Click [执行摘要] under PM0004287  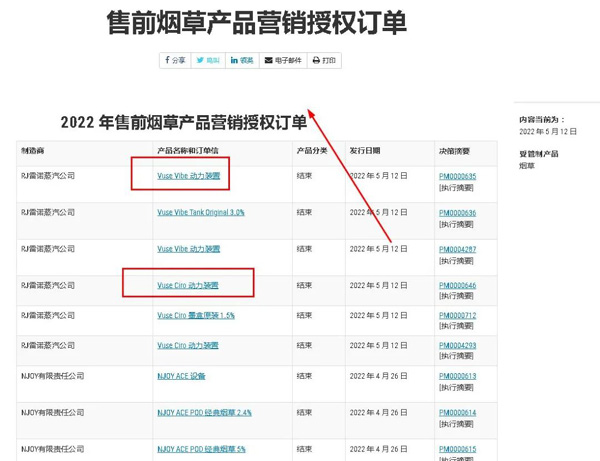(456, 261)
